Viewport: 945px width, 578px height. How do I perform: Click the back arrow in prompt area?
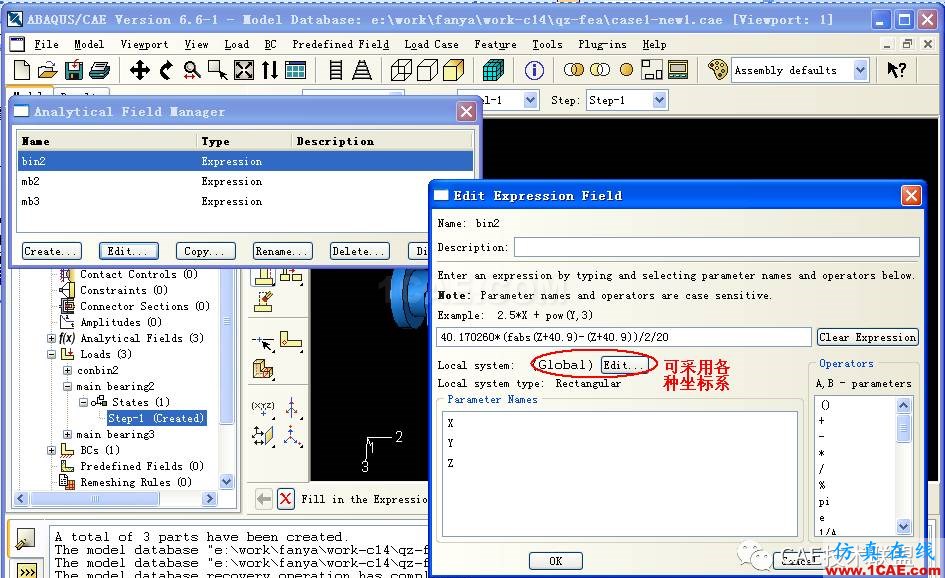point(264,499)
